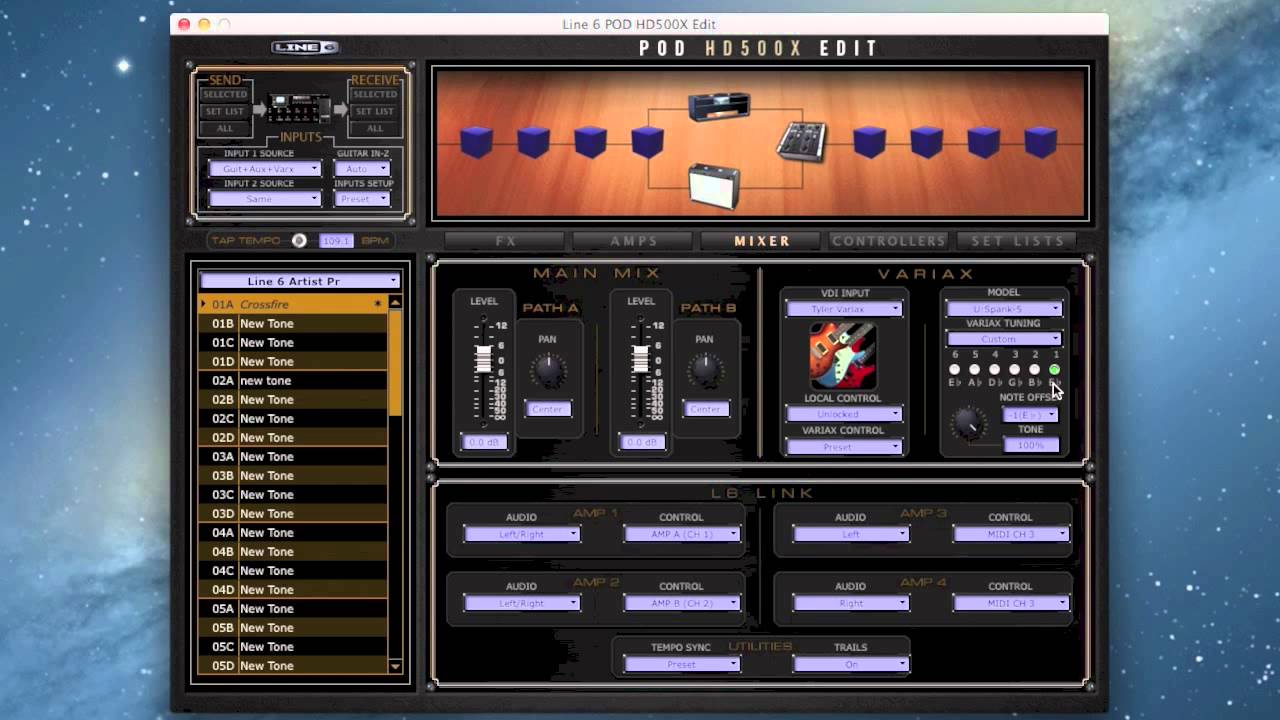Open the Amp 4 Control dropdown
Viewport: 1280px width, 720px height.
1011,603
